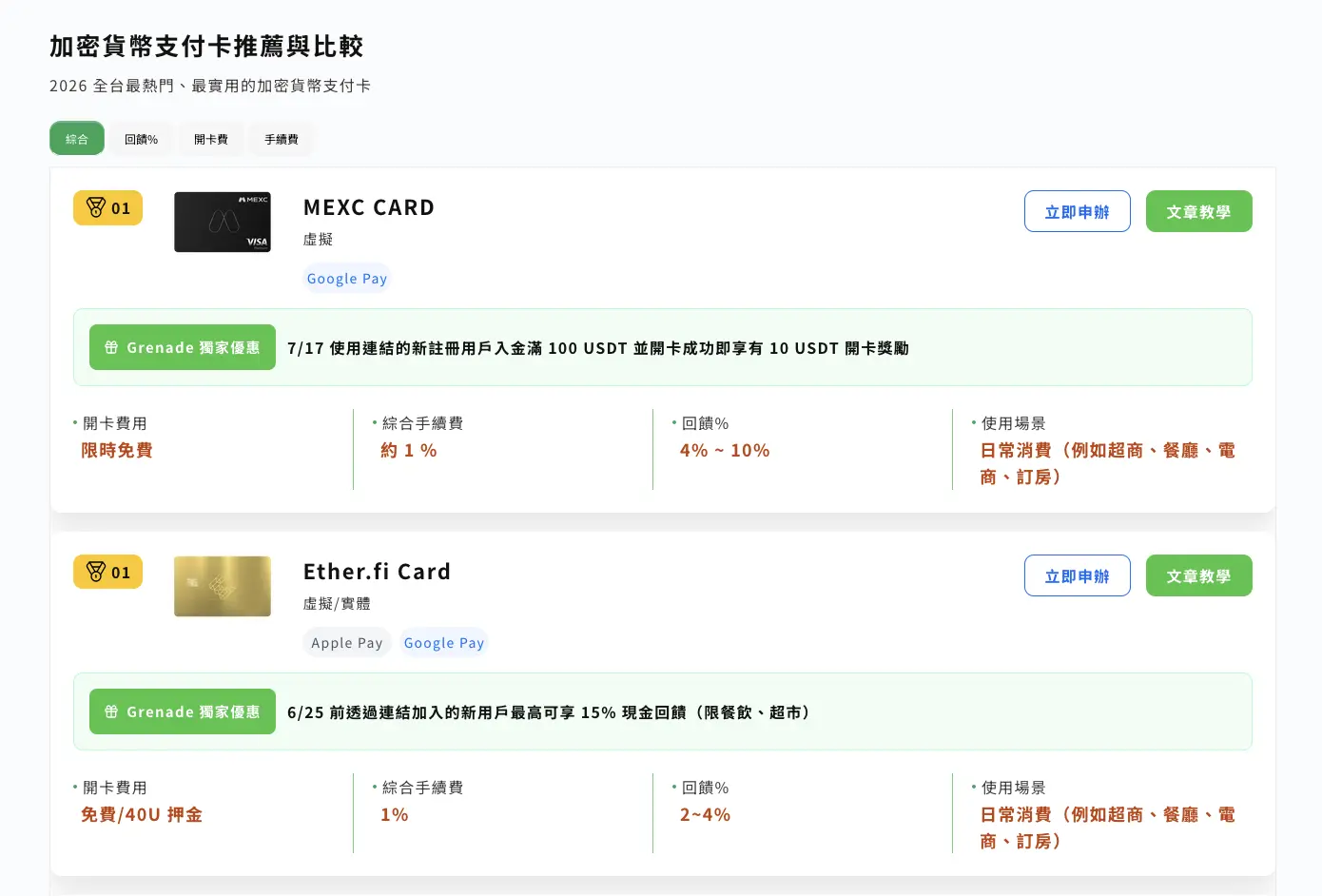Click the Google Pay tag under Ether.fi Card
1322x896 pixels.
point(444,643)
